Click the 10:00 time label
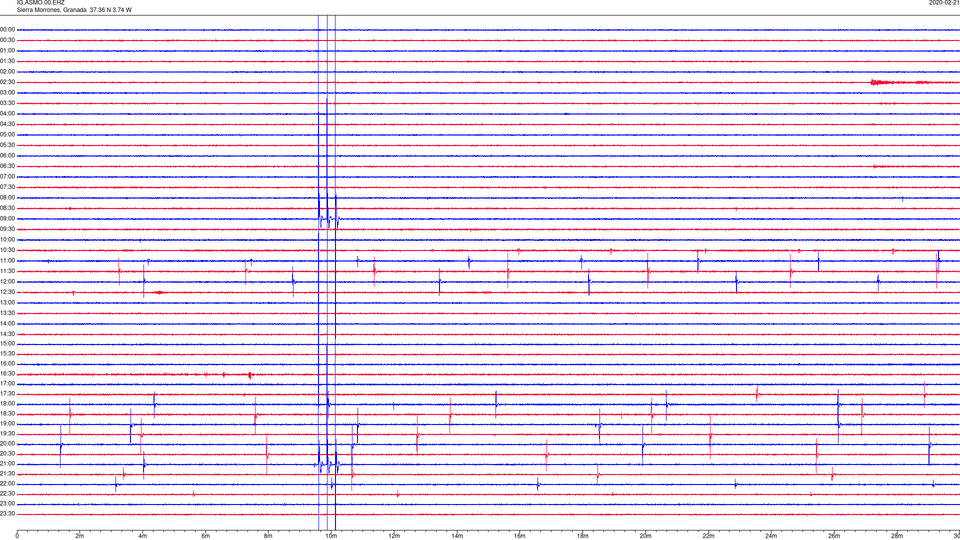The height and width of the screenshot is (540, 960). 8,239
